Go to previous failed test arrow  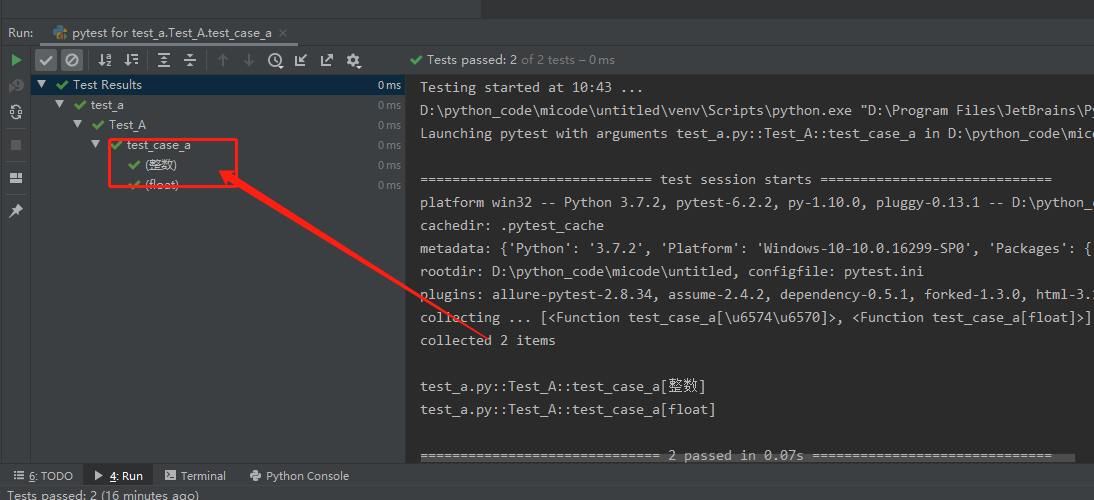click(x=223, y=61)
